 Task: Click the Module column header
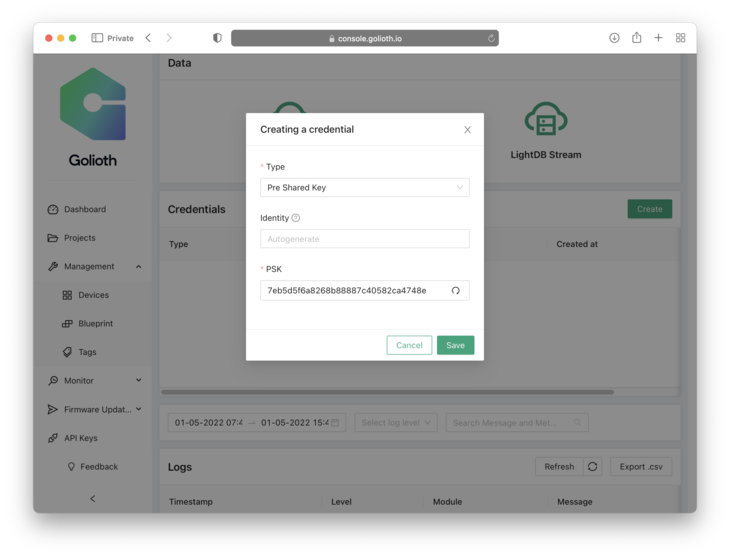(447, 502)
